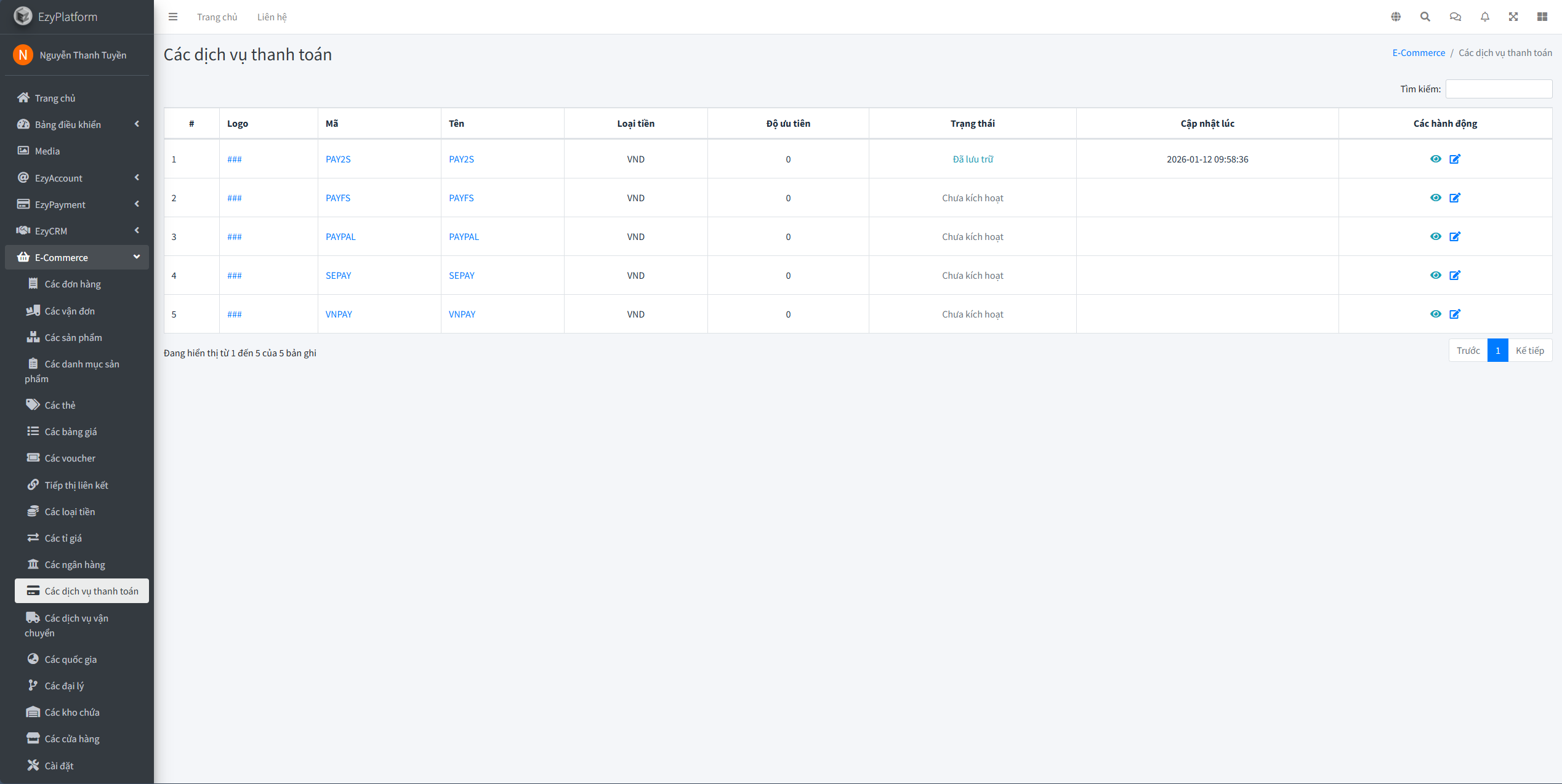Click the eye icon for SEPAY row

(1435, 275)
